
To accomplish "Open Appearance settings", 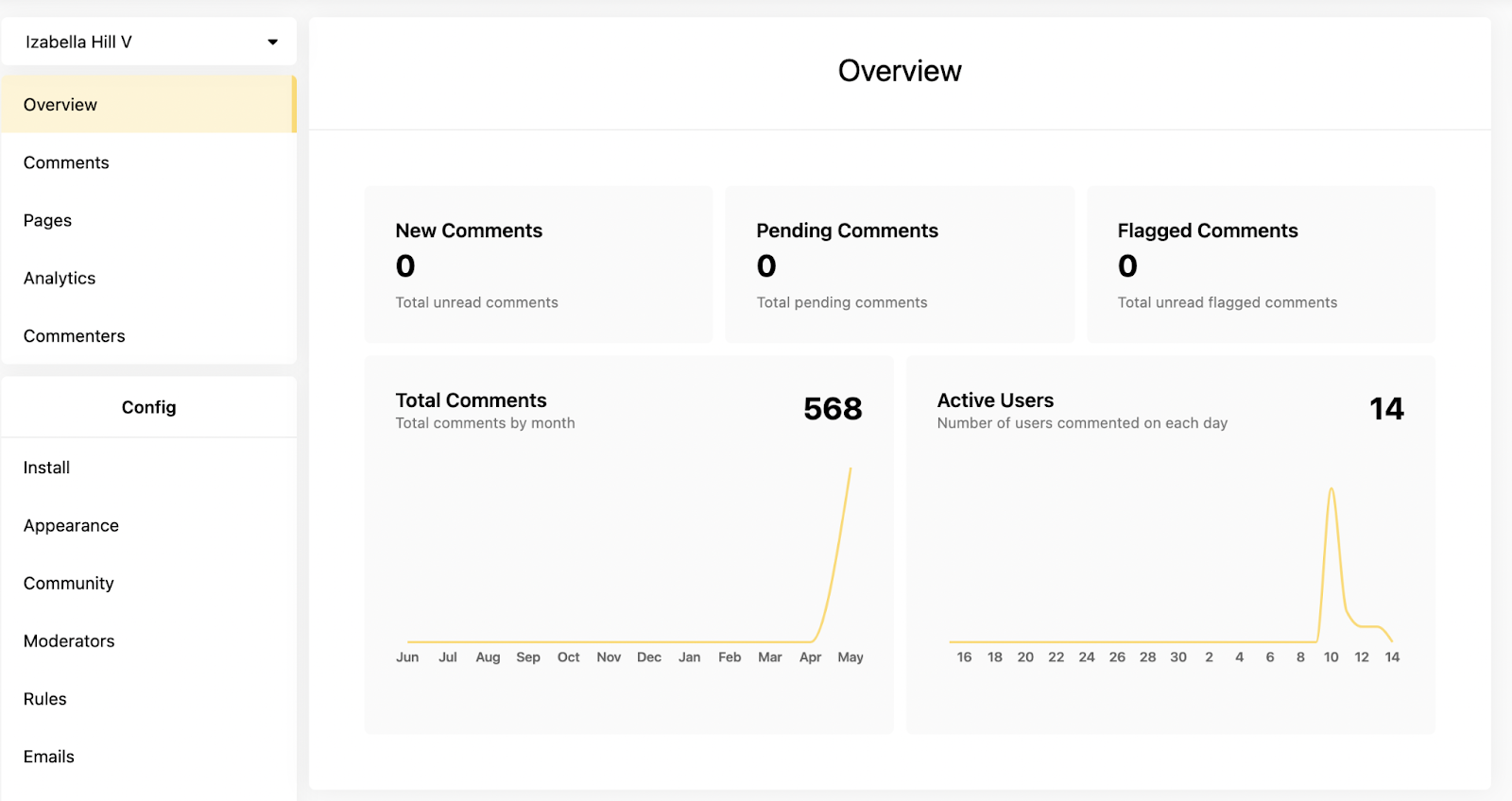I will pos(149,525).
